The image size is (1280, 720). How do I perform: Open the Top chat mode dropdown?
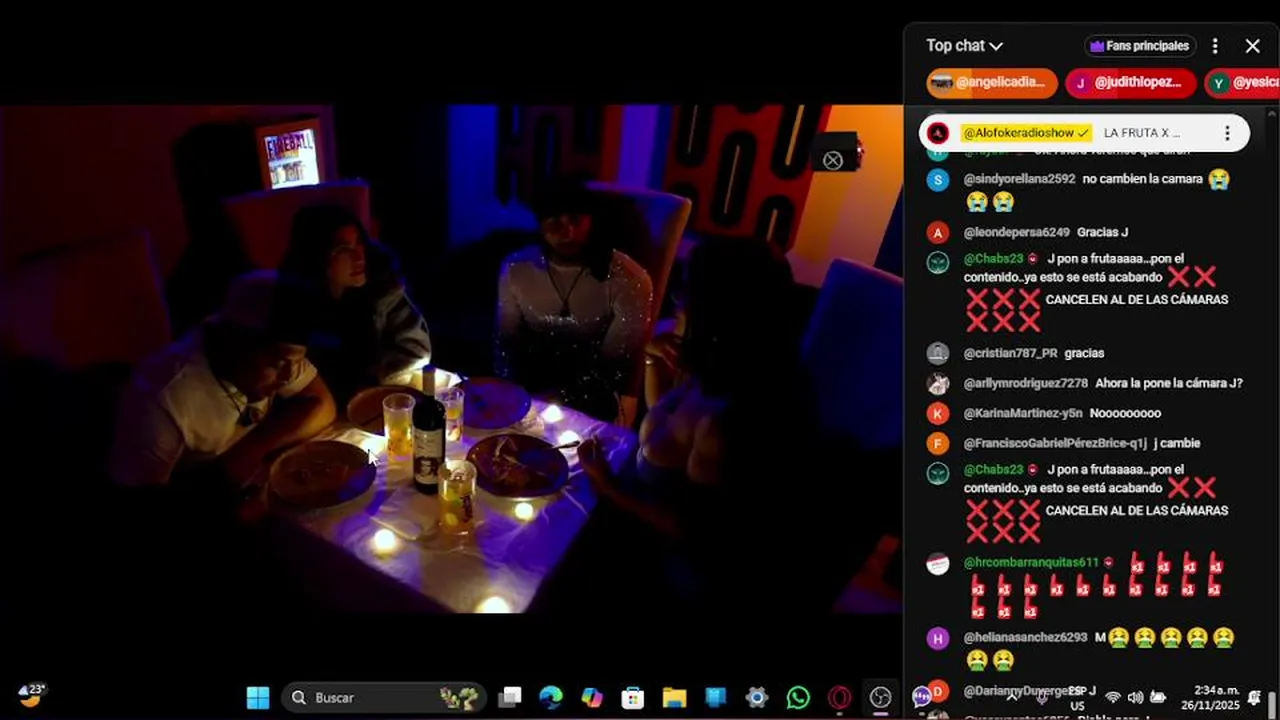point(964,46)
